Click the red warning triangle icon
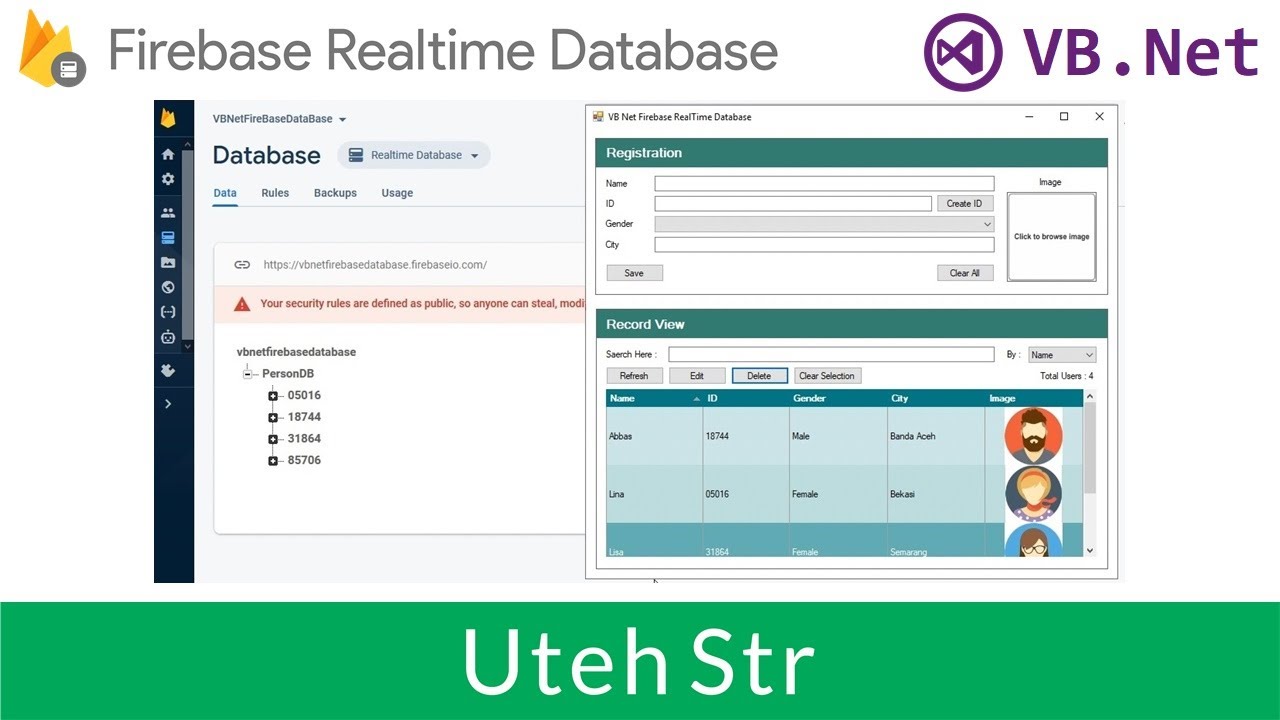1280x720 pixels. pyautogui.click(x=242, y=304)
